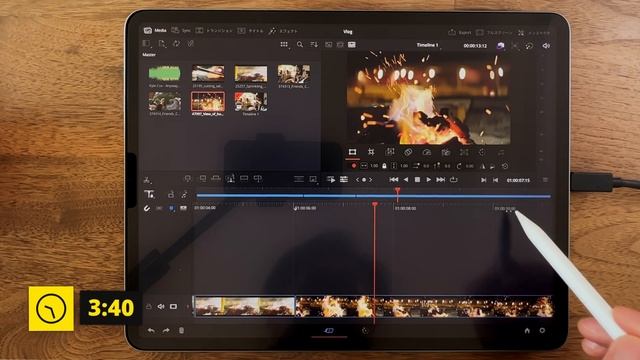Click the sync clips icon
Screen dimensions: 640x360
point(176,44)
